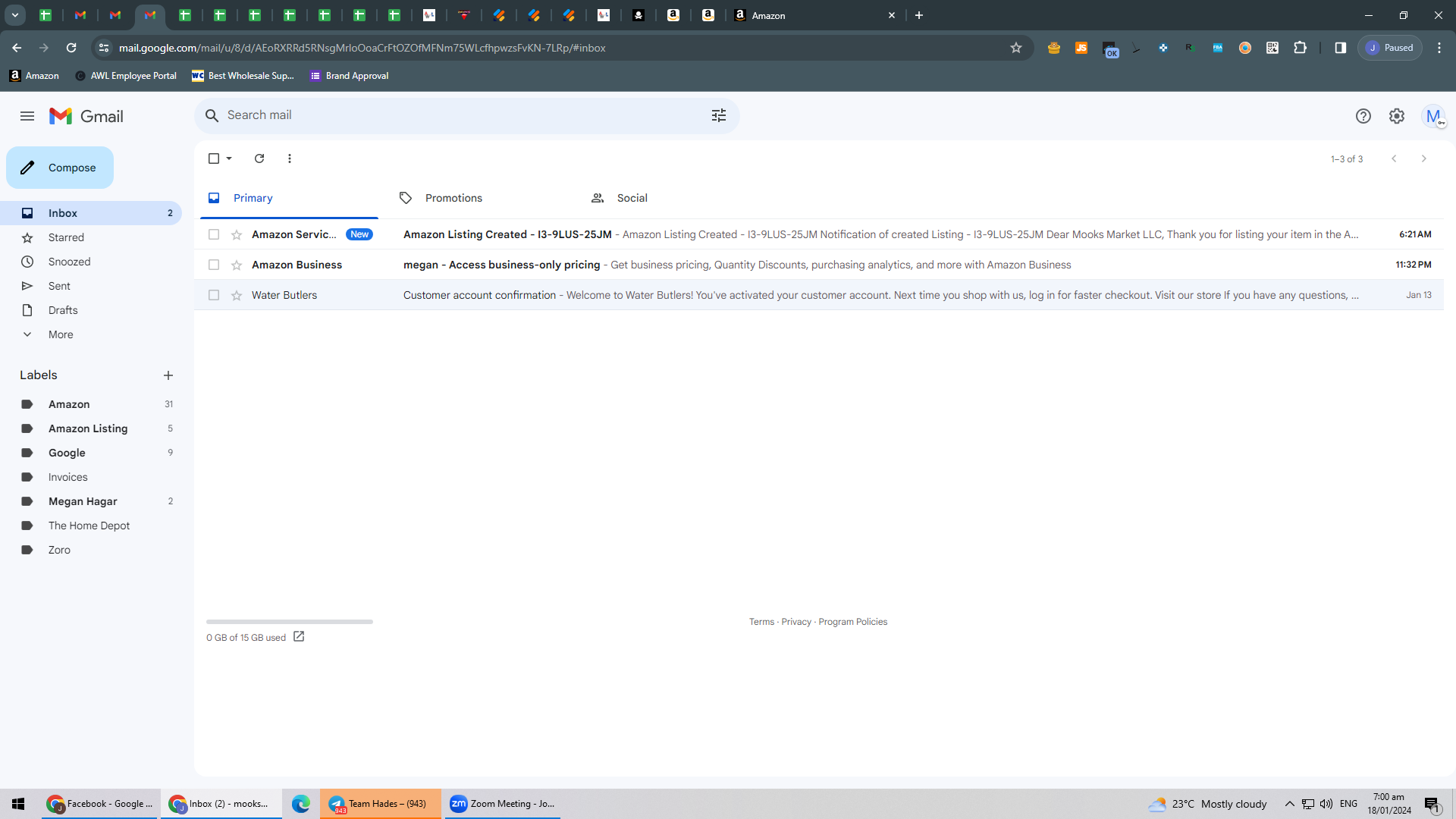Open the select dropdown arrow beside checkbox

[x=229, y=158]
